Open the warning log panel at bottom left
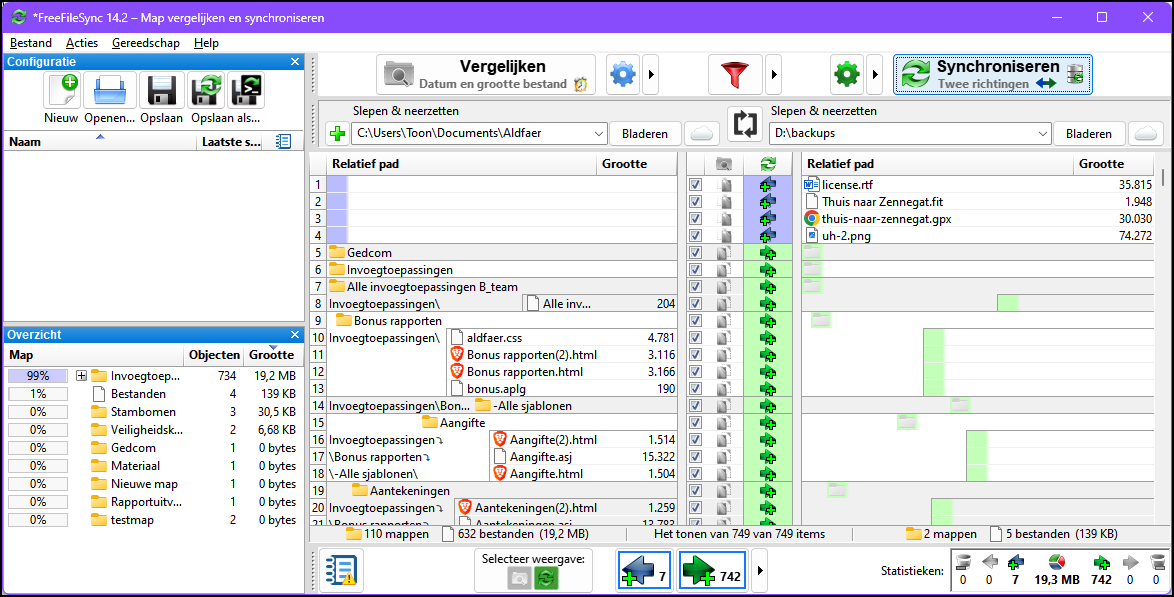 [x=341, y=570]
